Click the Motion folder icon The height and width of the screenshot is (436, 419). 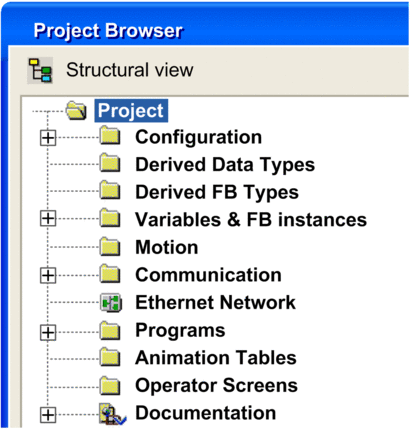110,246
